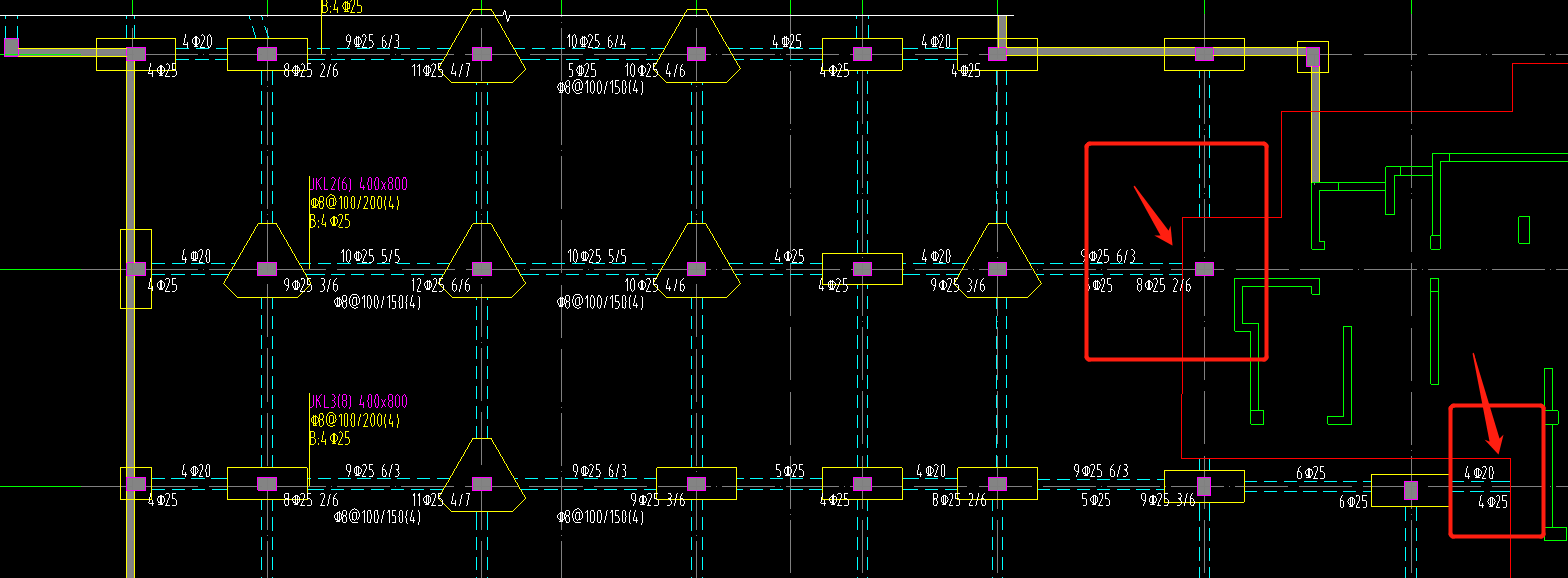Select the JKL3(8) 400x800 beam label
The height and width of the screenshot is (578, 1568).
tap(359, 402)
